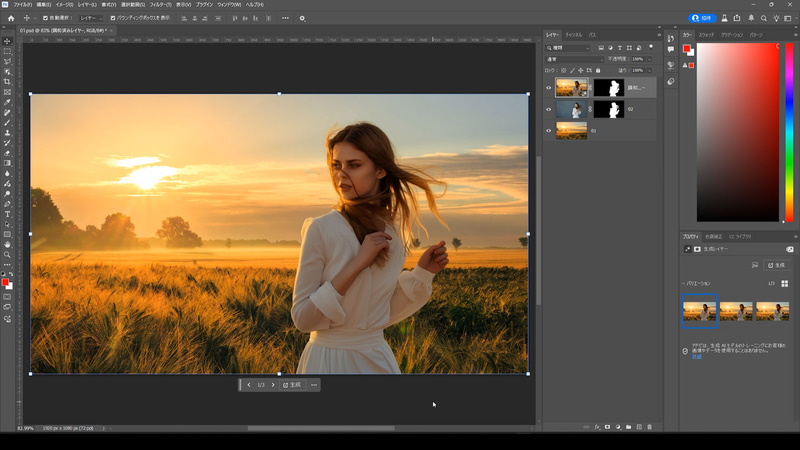Click the vertical hue slider strip
The width and height of the screenshot is (800, 450).
(x=788, y=130)
